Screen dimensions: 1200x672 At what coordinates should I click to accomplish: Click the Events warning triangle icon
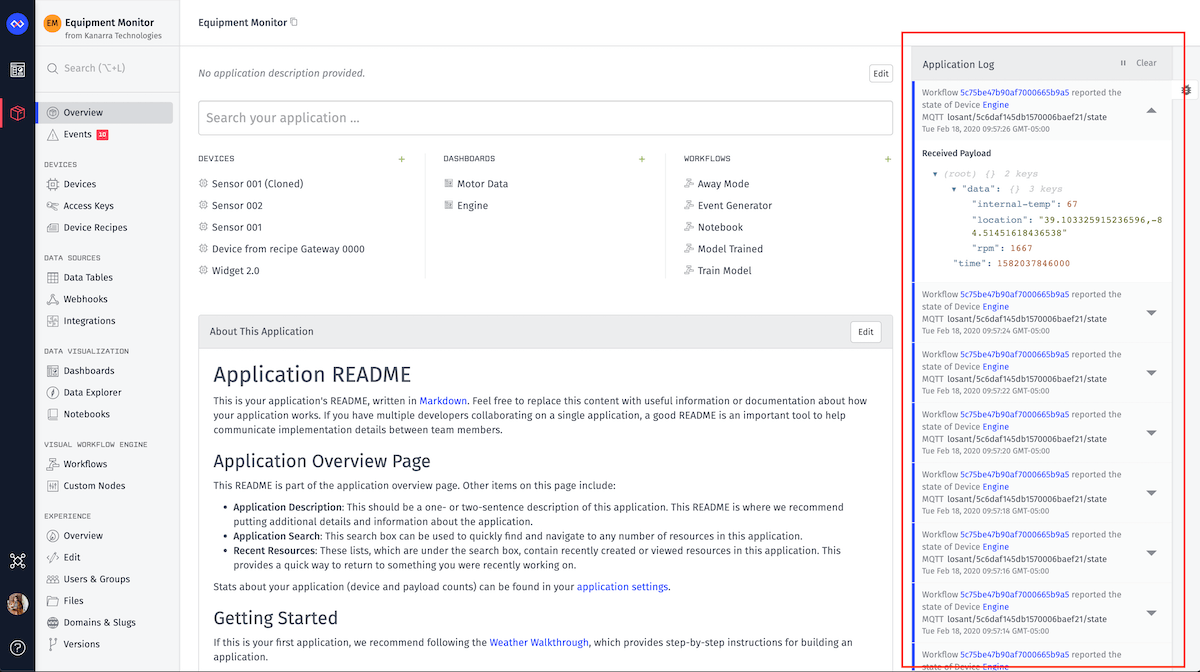click(53, 134)
